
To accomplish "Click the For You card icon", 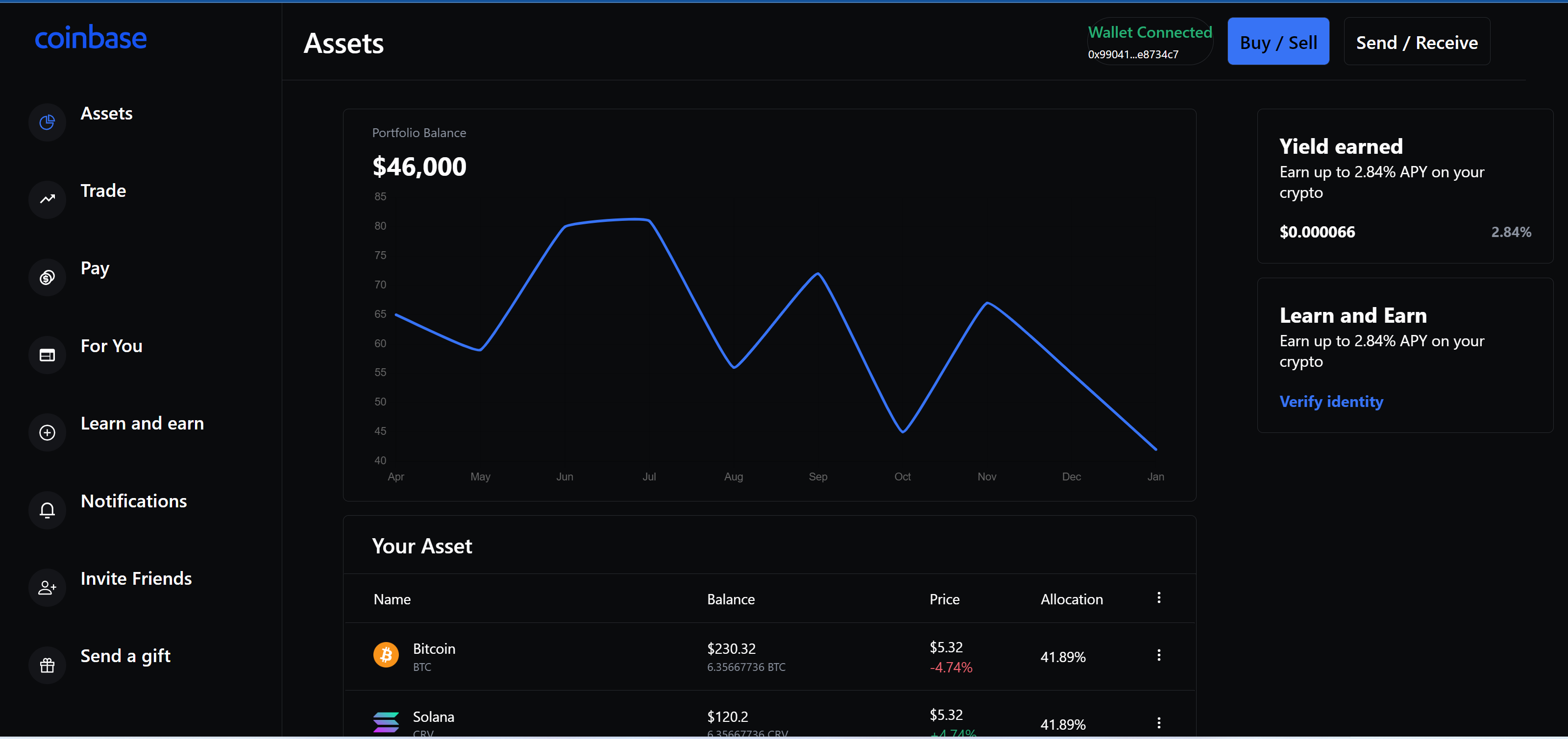I will pos(47,355).
